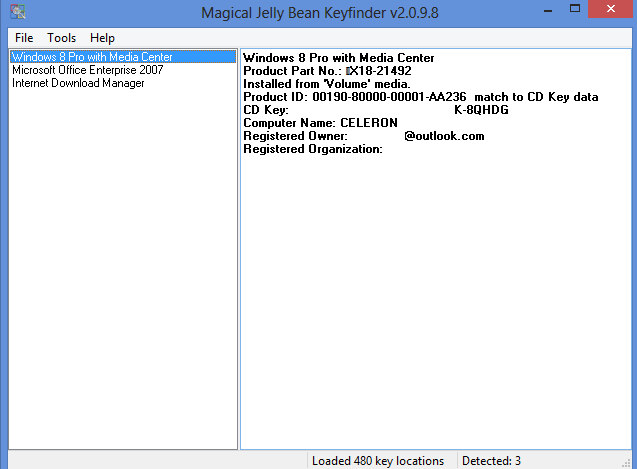Click the Registered Organization line
This screenshot has width=637, height=469.
(313, 149)
